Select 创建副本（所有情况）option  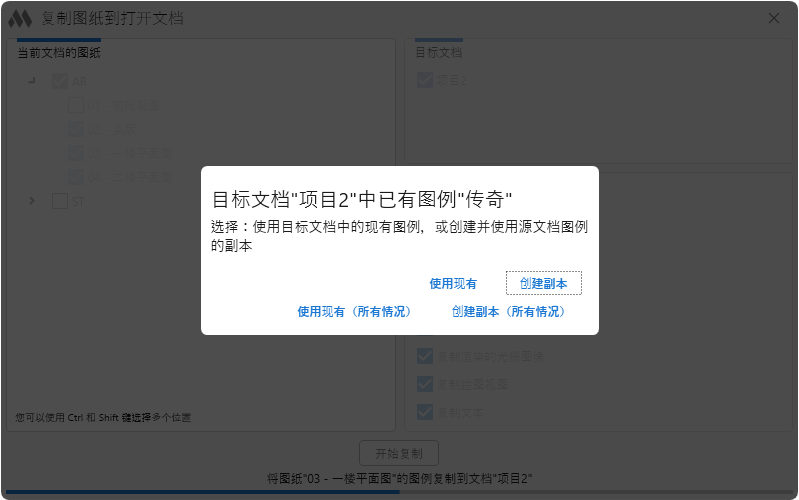pos(508,312)
